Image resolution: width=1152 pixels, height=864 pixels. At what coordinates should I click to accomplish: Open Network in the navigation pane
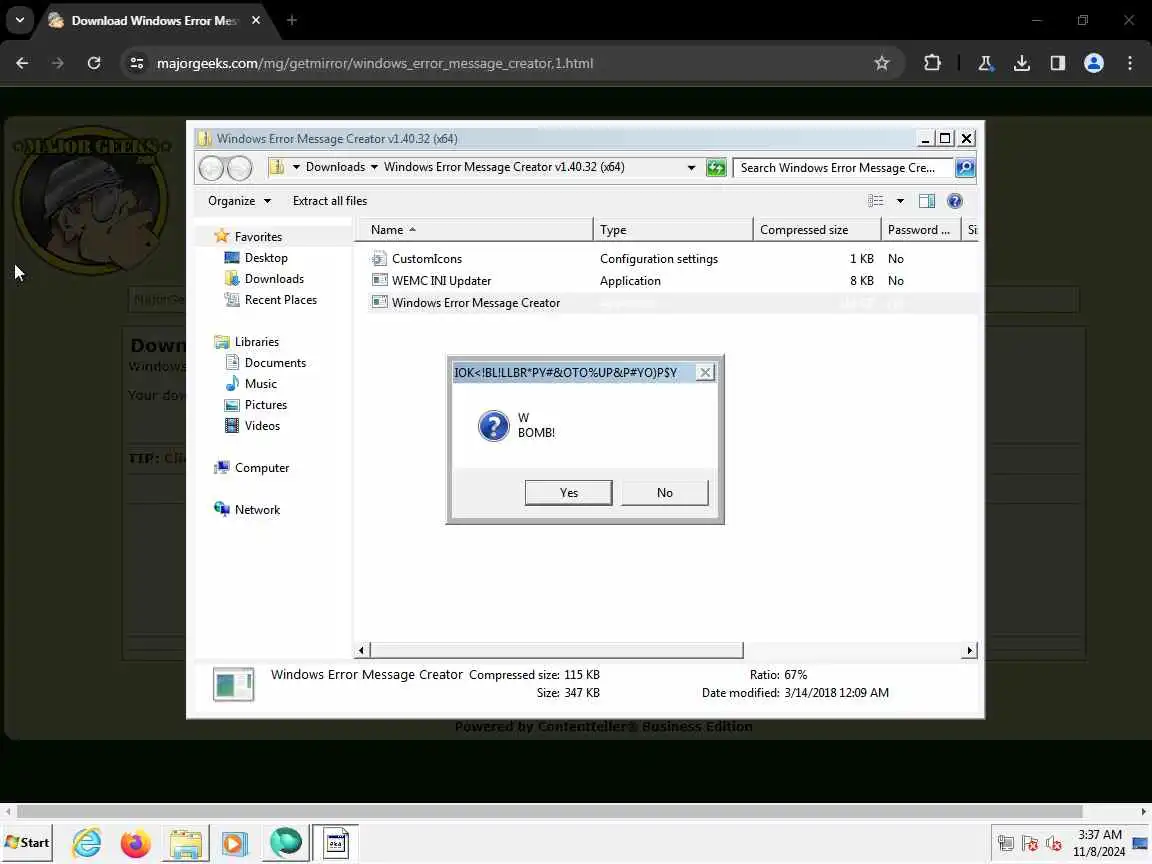click(257, 510)
